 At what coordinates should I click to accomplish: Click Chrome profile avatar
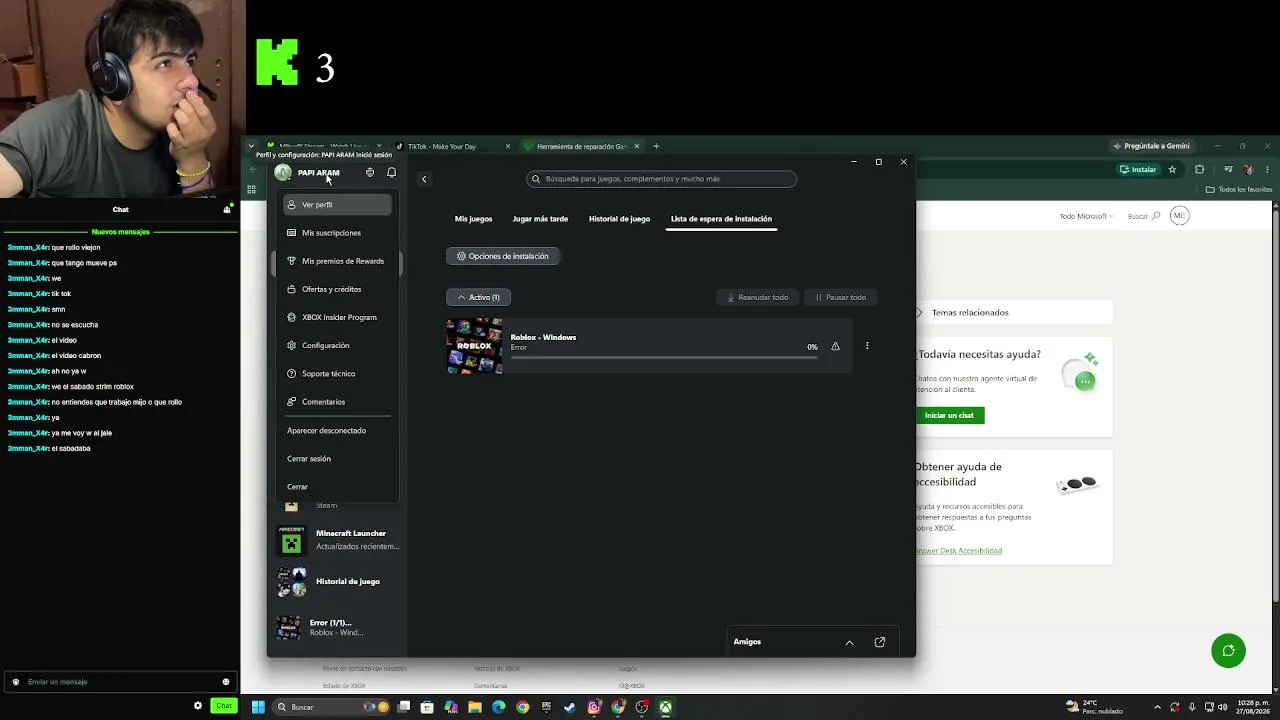pos(1248,170)
